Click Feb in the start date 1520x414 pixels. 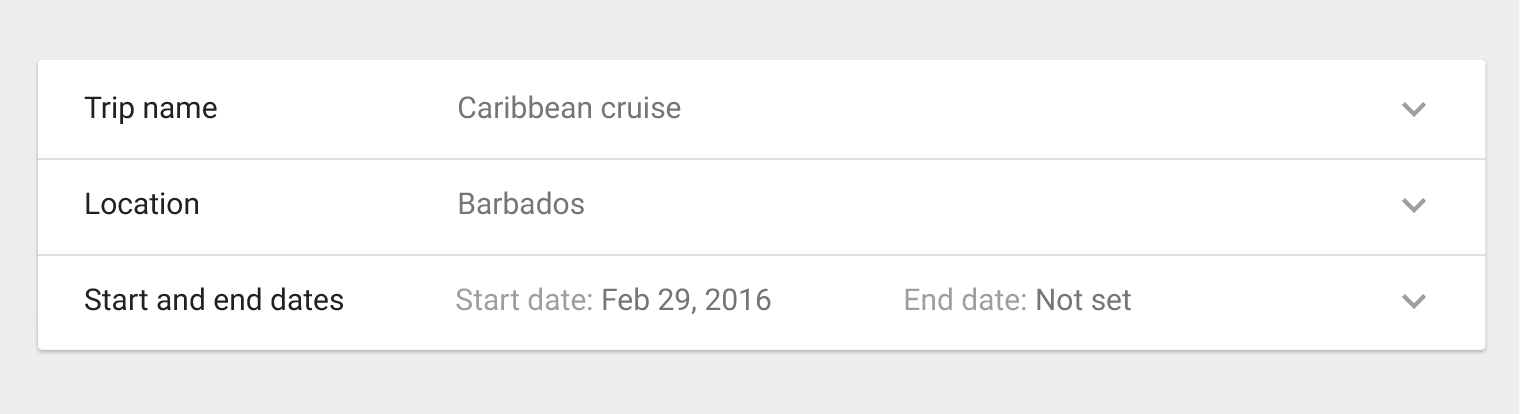624,300
